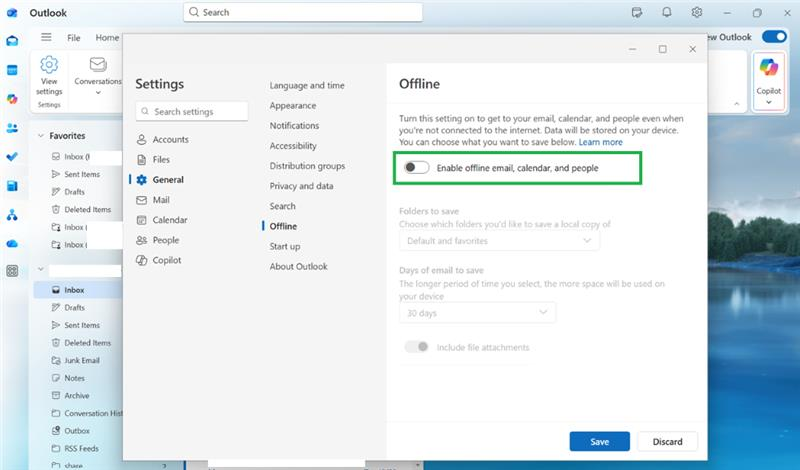Click the Discard button

tap(667, 442)
